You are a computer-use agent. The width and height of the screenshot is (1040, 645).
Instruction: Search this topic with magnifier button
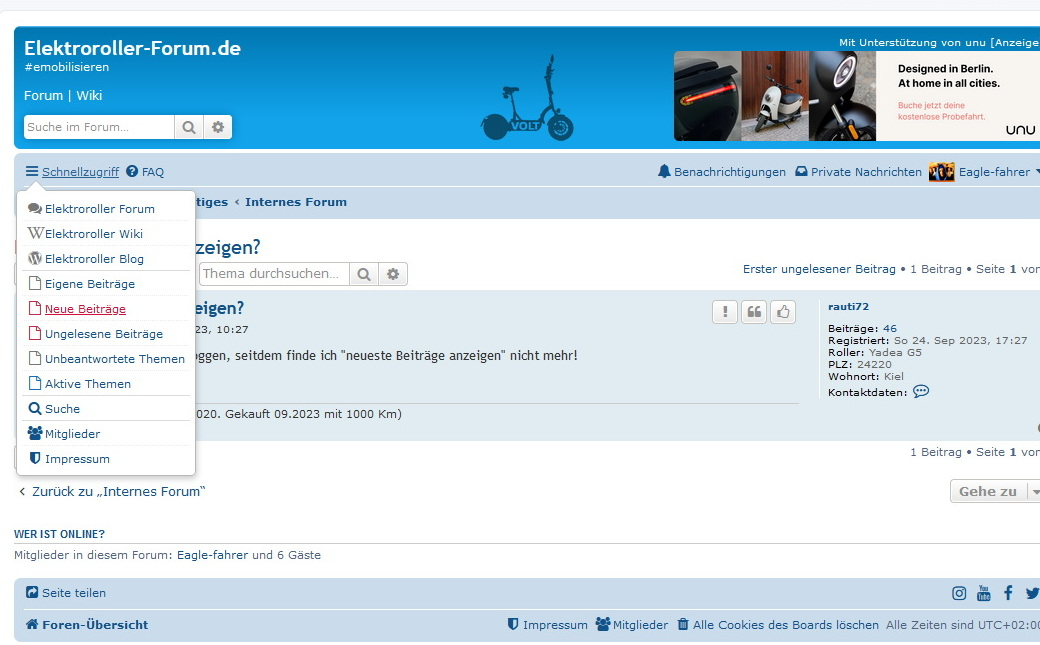click(365, 274)
